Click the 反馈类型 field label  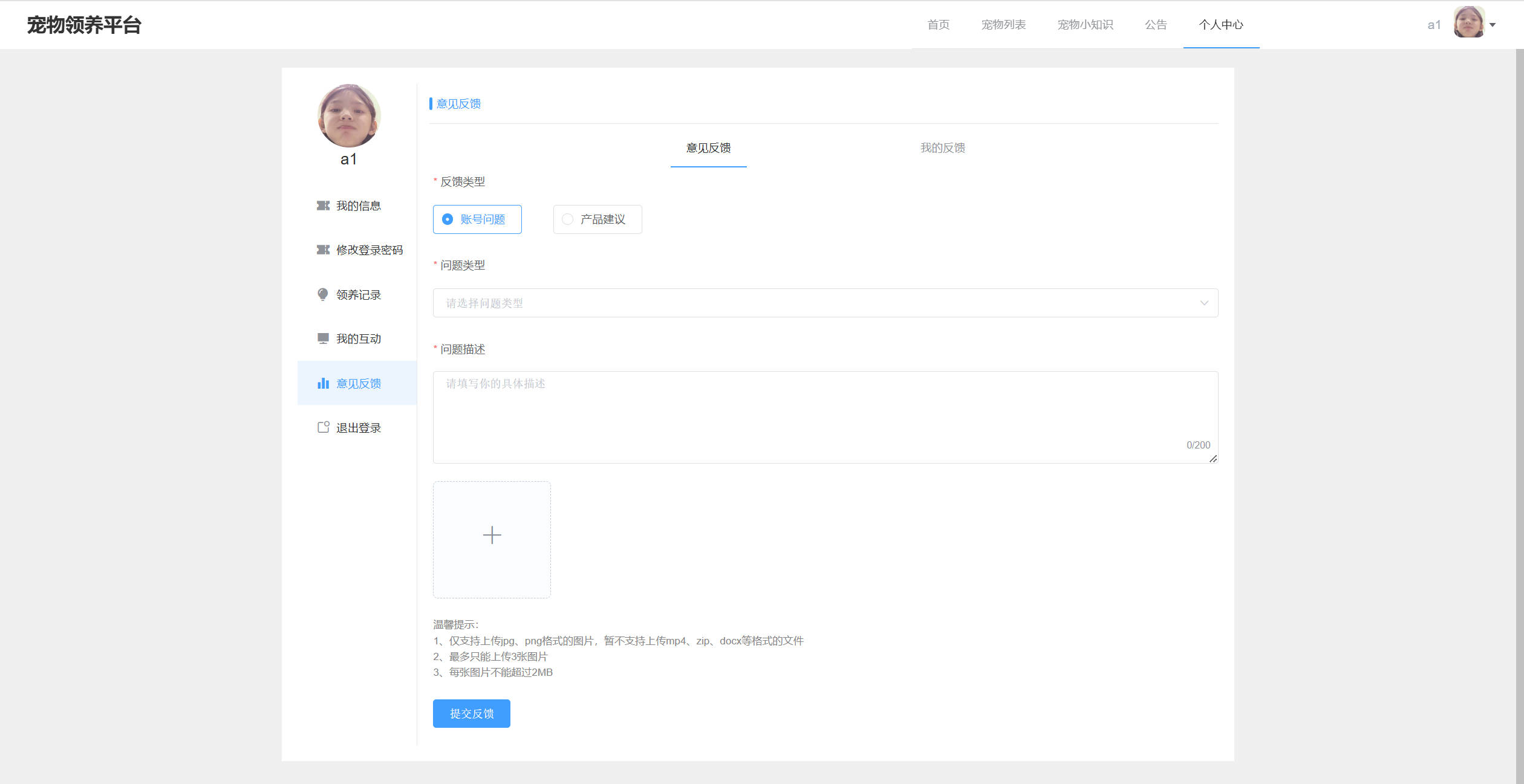point(463,182)
